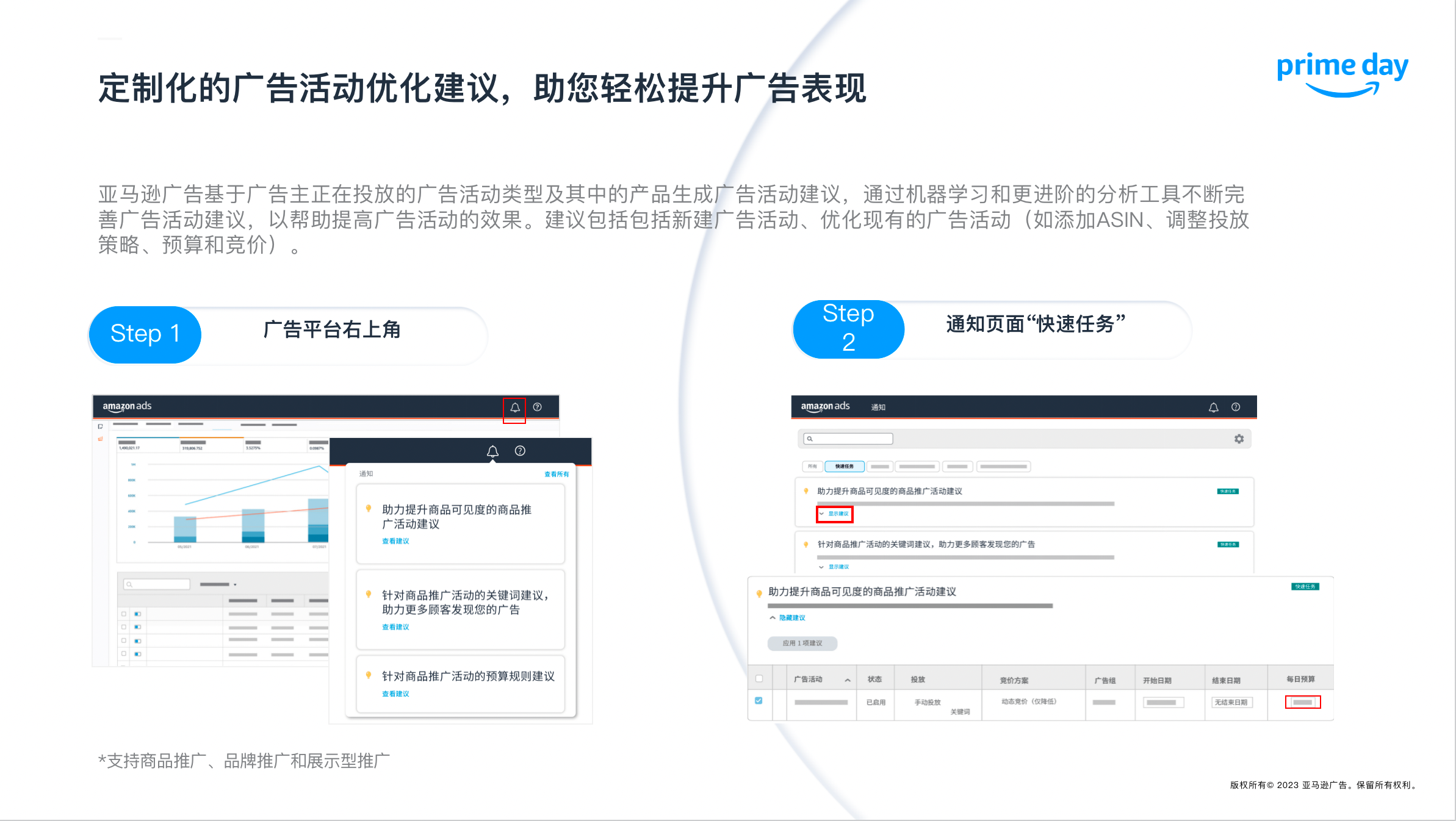The image size is (1456, 821).
Task: Click the settings gear icon on the notifications page
Action: click(1239, 439)
